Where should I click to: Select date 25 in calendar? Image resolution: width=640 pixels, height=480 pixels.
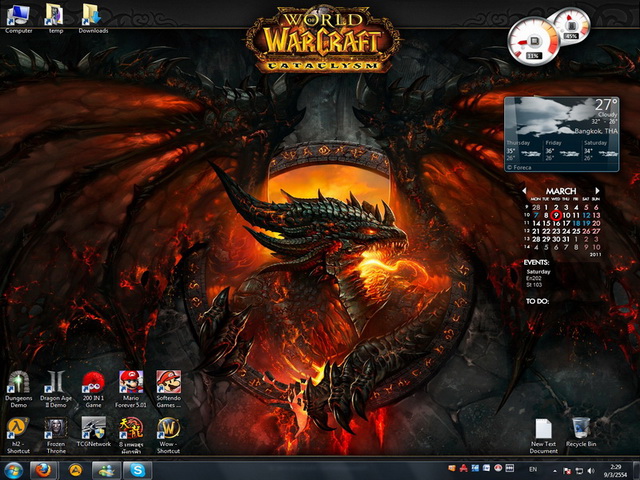coord(576,231)
